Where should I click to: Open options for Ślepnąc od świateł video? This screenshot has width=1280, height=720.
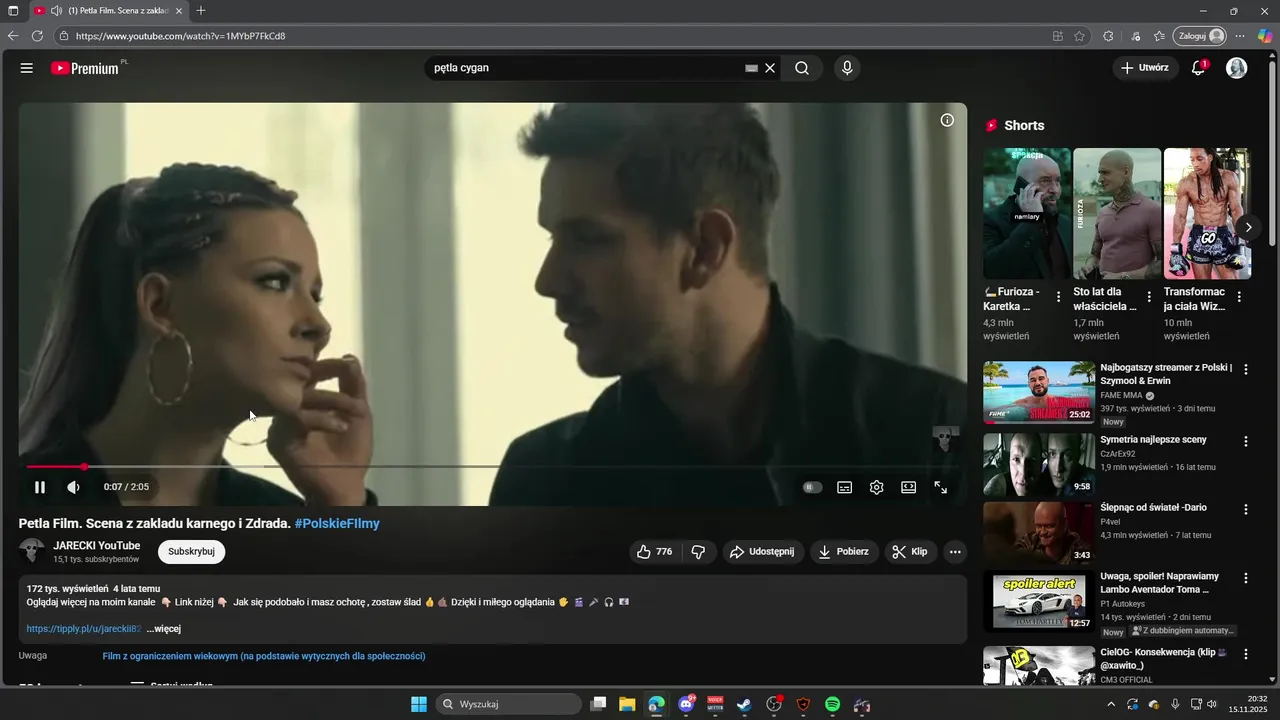click(1246, 509)
